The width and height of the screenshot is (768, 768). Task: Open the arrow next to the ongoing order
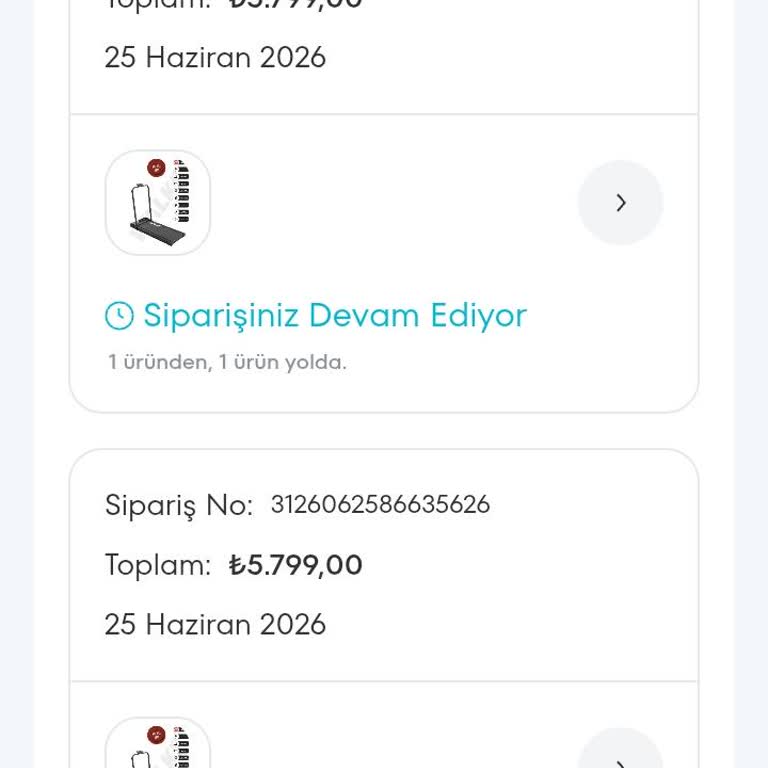tap(621, 202)
